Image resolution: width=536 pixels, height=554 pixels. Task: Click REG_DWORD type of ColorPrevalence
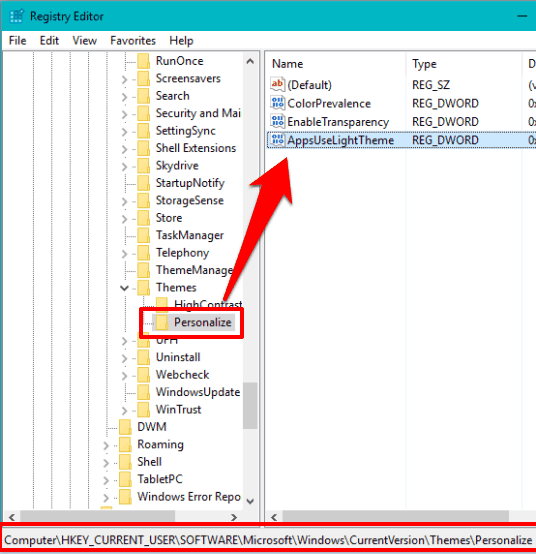[445, 103]
